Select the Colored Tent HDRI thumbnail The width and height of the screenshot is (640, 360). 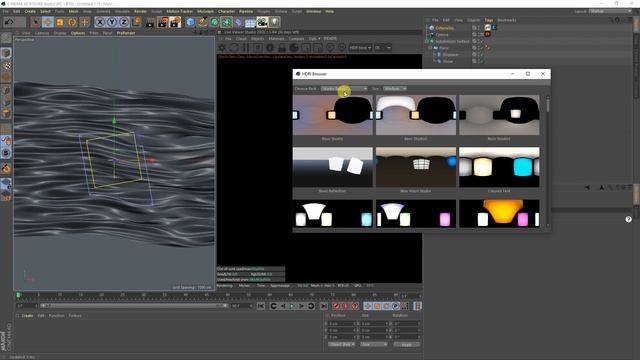(499, 167)
